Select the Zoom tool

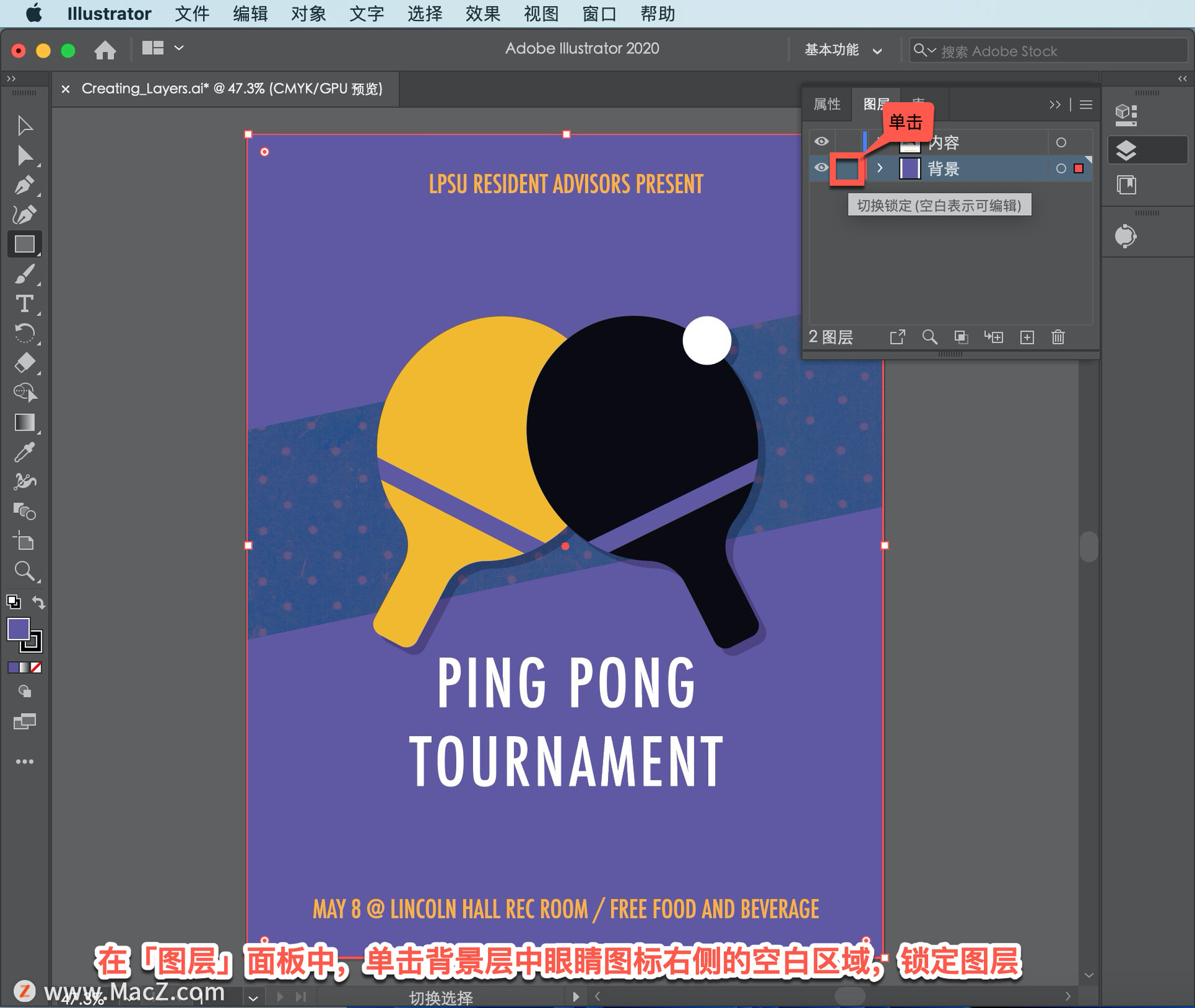(x=24, y=571)
